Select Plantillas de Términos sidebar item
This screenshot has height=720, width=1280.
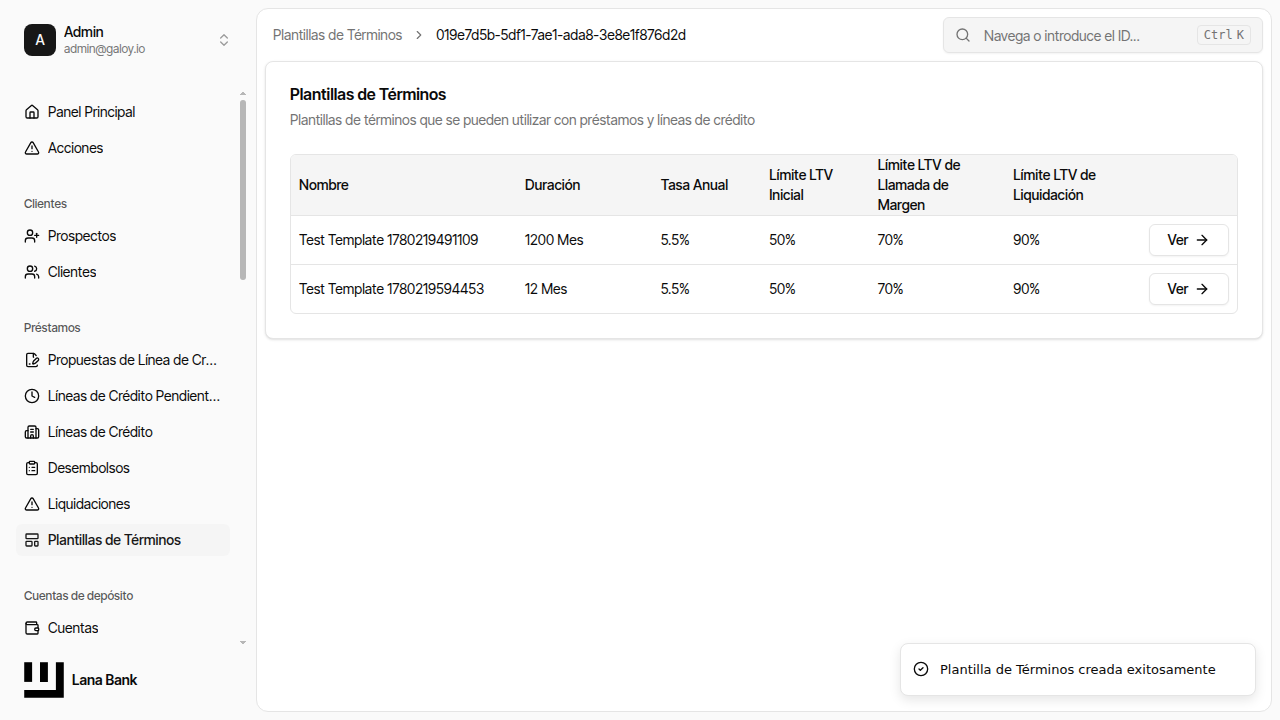[x=123, y=540]
